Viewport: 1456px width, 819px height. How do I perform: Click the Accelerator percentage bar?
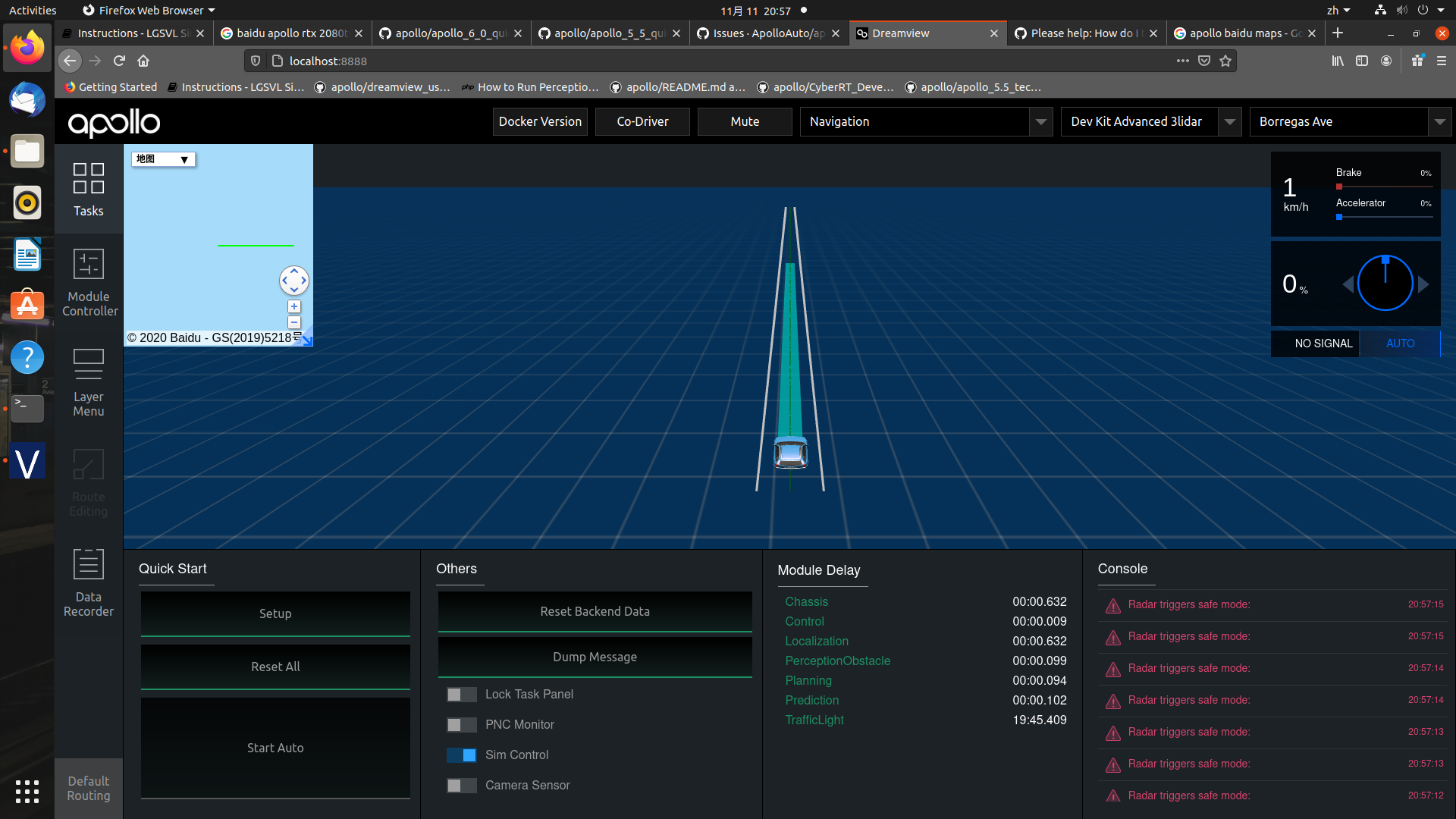tap(1384, 217)
